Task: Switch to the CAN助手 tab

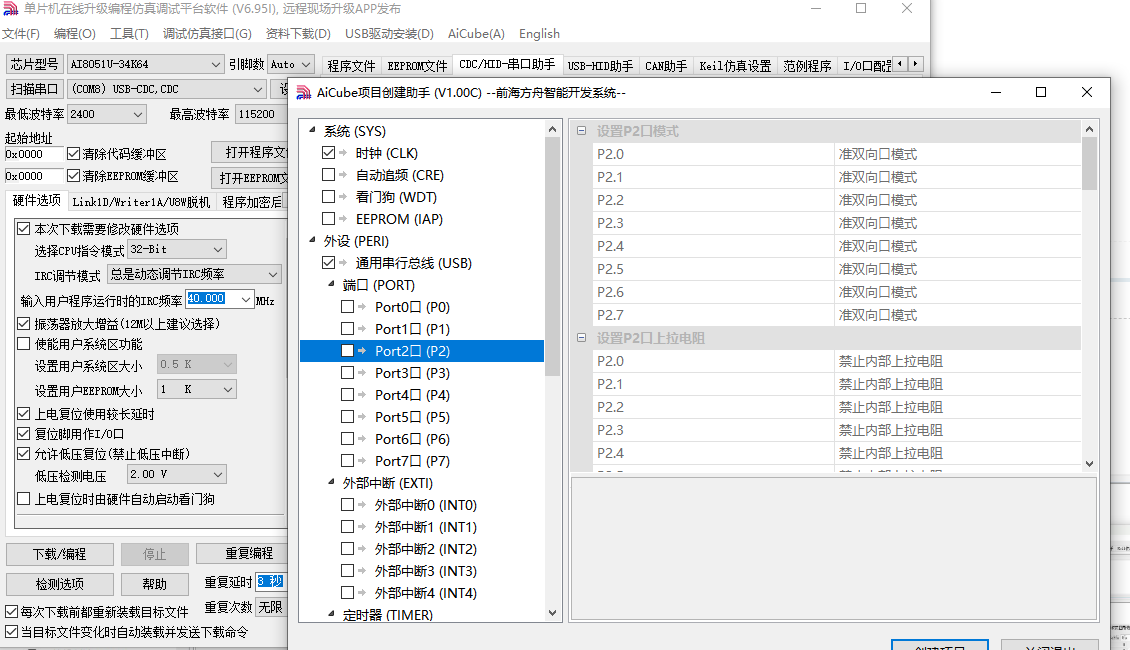Action: pos(666,66)
